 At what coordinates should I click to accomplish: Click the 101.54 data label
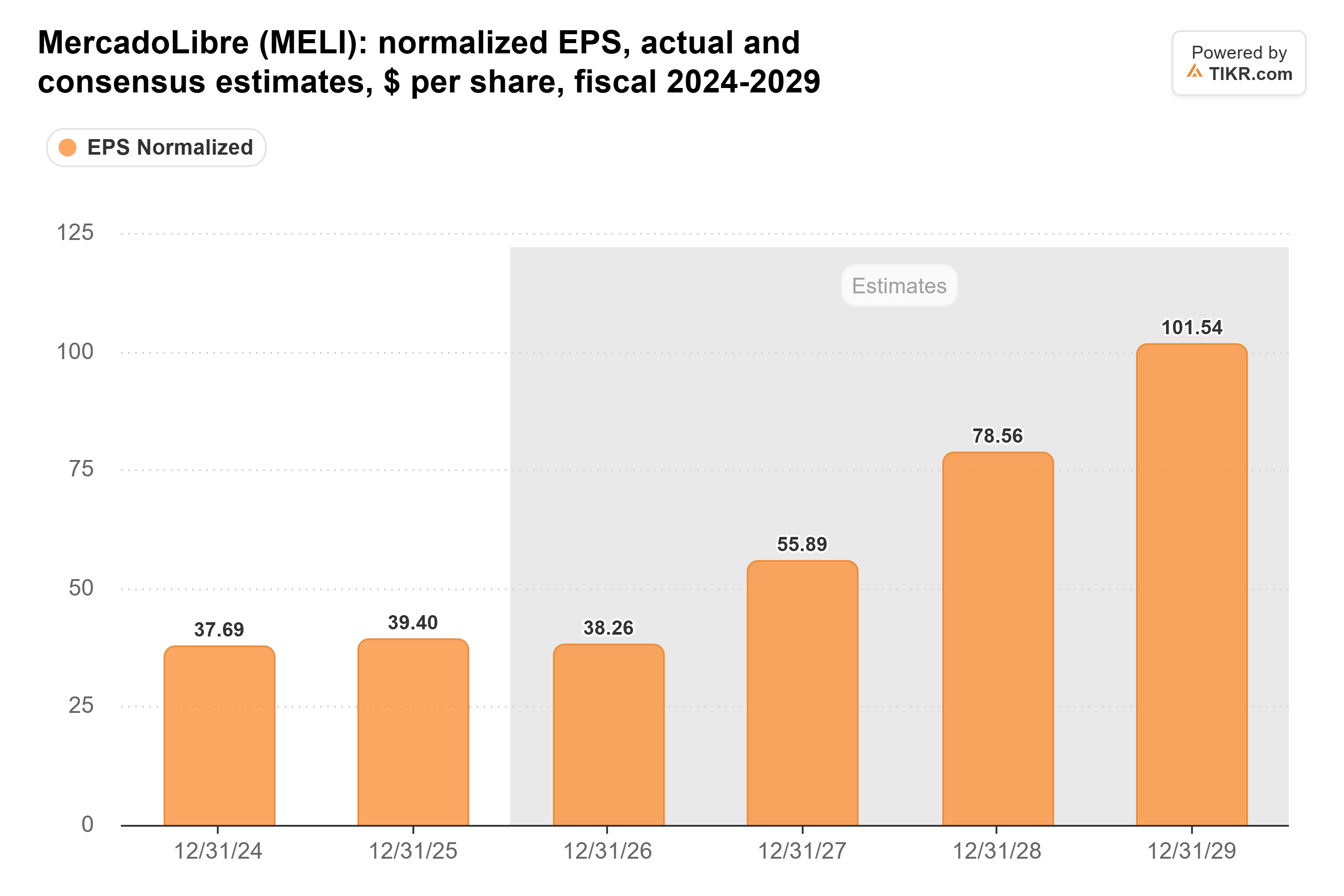(1192, 328)
